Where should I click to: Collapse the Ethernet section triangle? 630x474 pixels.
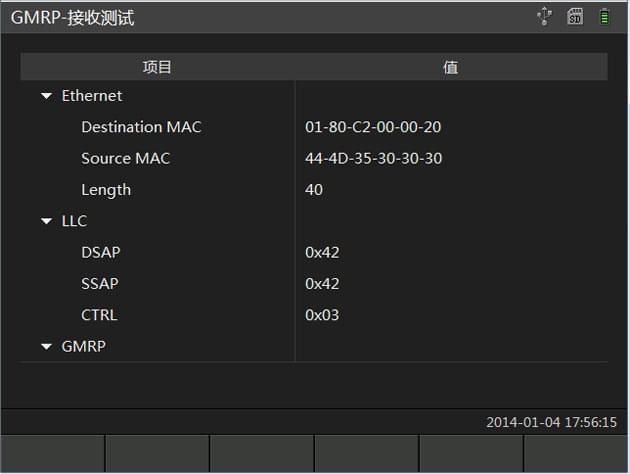tap(47, 96)
